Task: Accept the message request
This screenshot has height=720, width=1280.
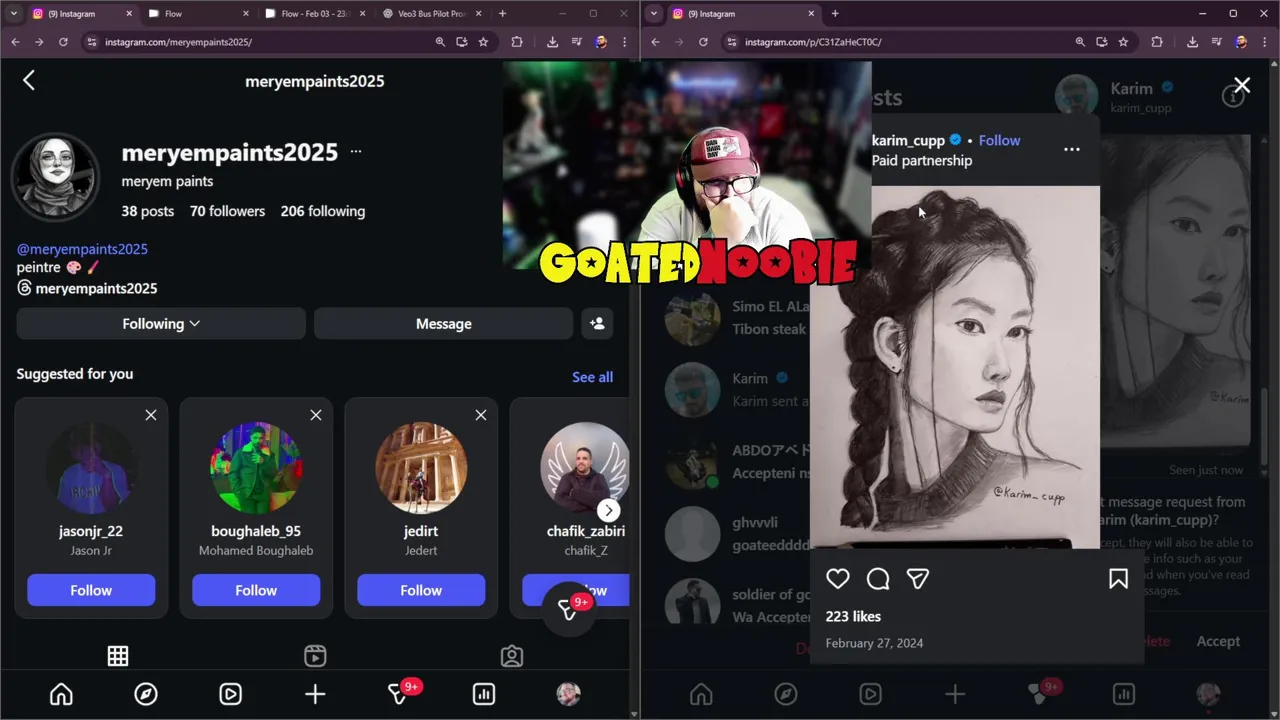Action: coord(1218,641)
